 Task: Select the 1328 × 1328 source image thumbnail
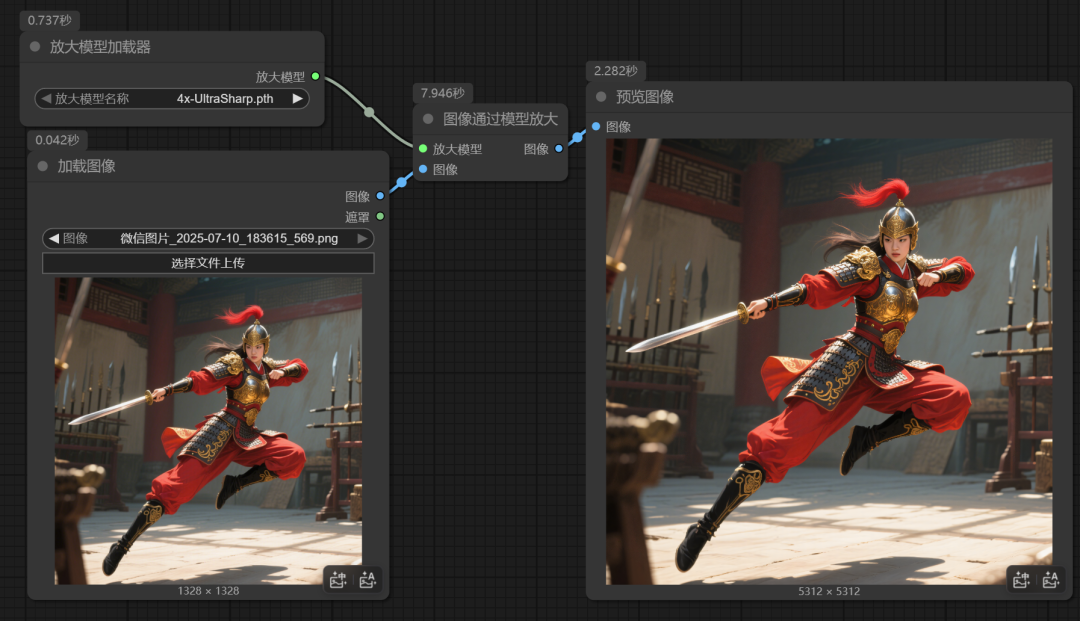pos(208,431)
